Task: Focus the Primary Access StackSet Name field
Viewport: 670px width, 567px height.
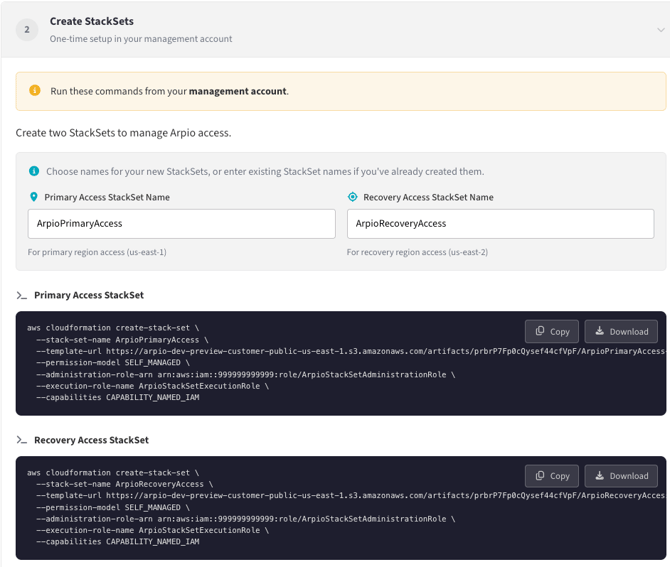Action: [x=181, y=224]
